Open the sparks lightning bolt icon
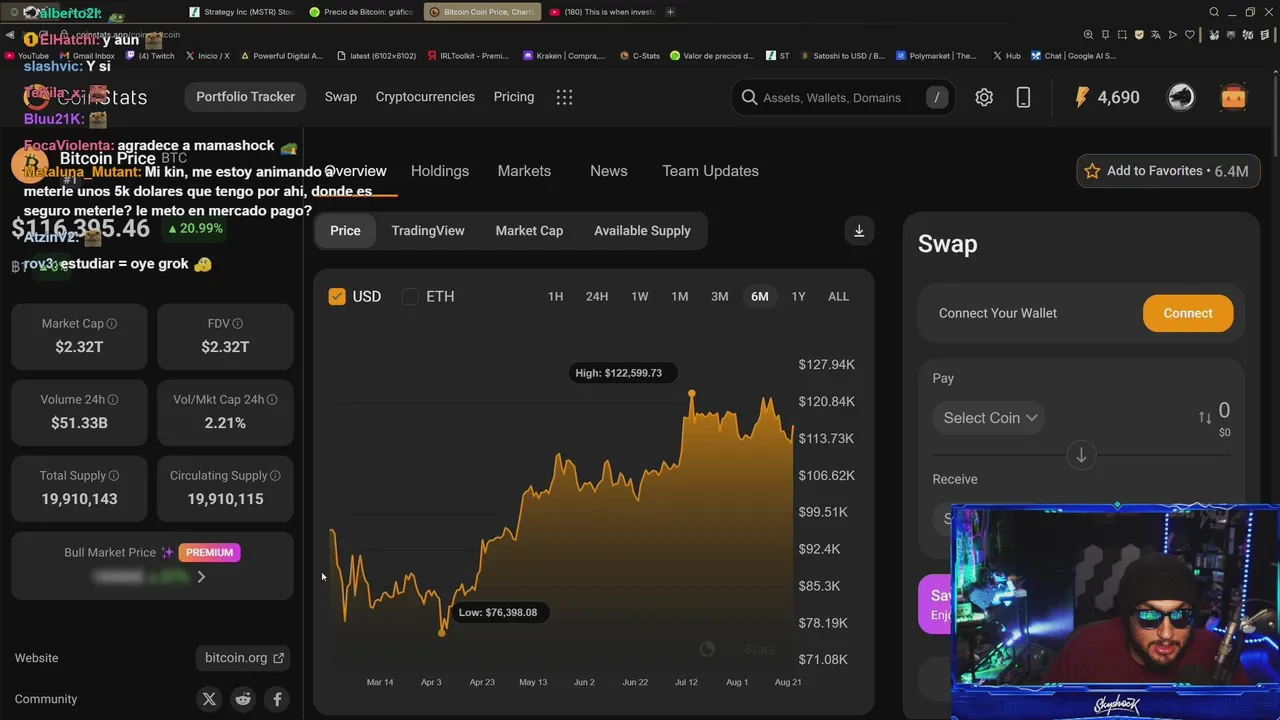 click(x=1082, y=97)
